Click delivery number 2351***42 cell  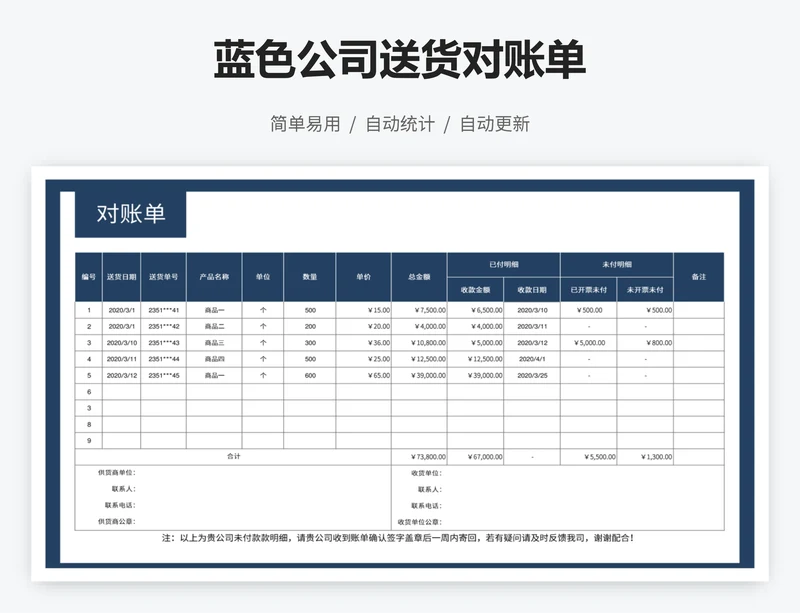point(164,327)
